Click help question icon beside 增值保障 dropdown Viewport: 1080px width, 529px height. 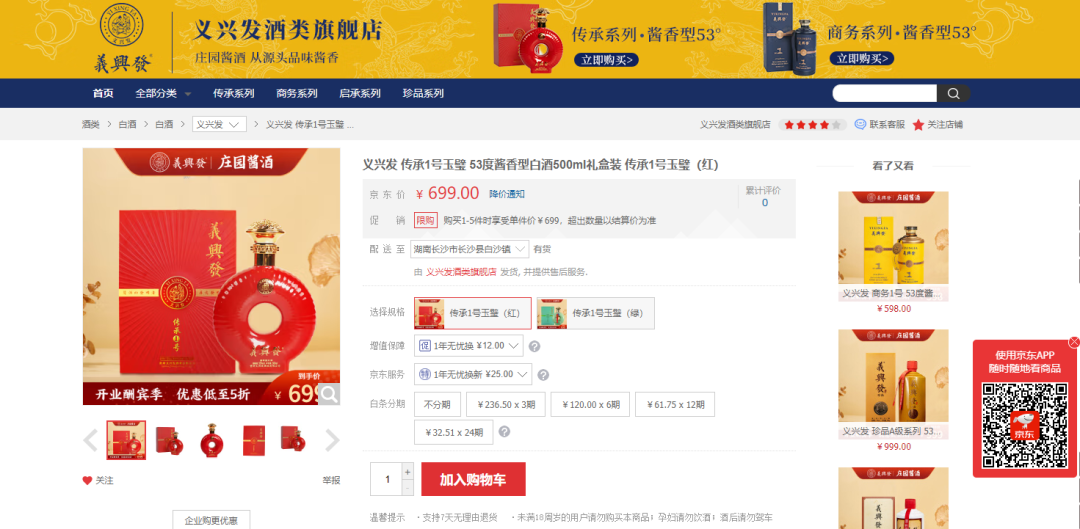pyautogui.click(x=534, y=346)
